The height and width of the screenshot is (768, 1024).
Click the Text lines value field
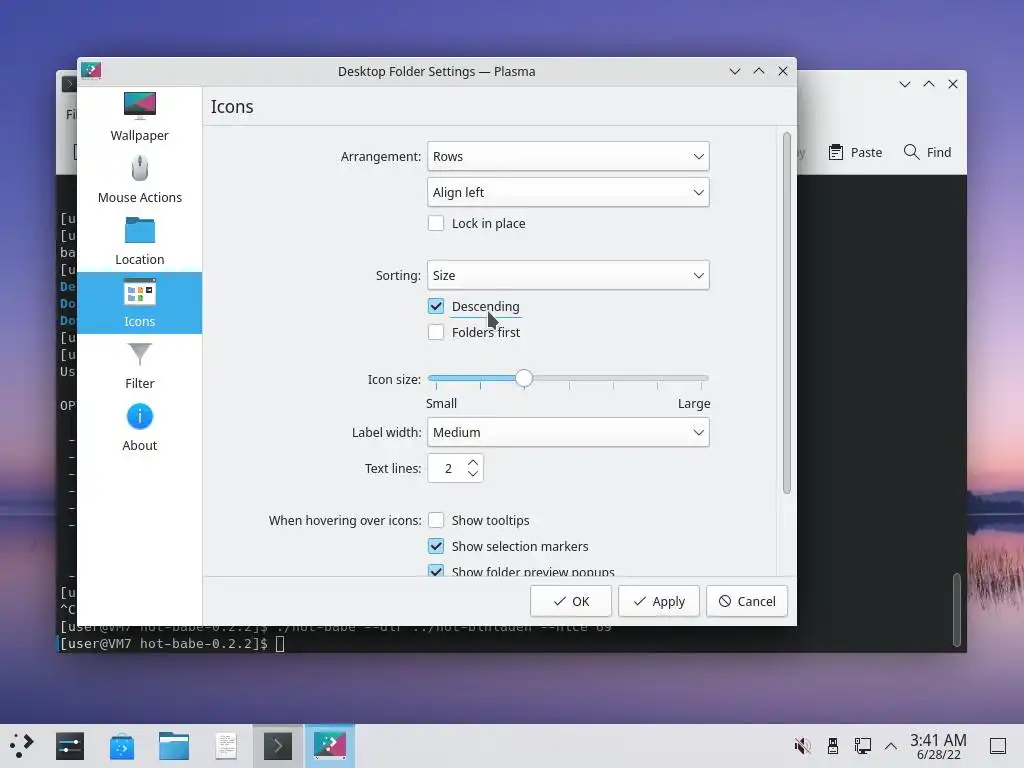pos(448,468)
